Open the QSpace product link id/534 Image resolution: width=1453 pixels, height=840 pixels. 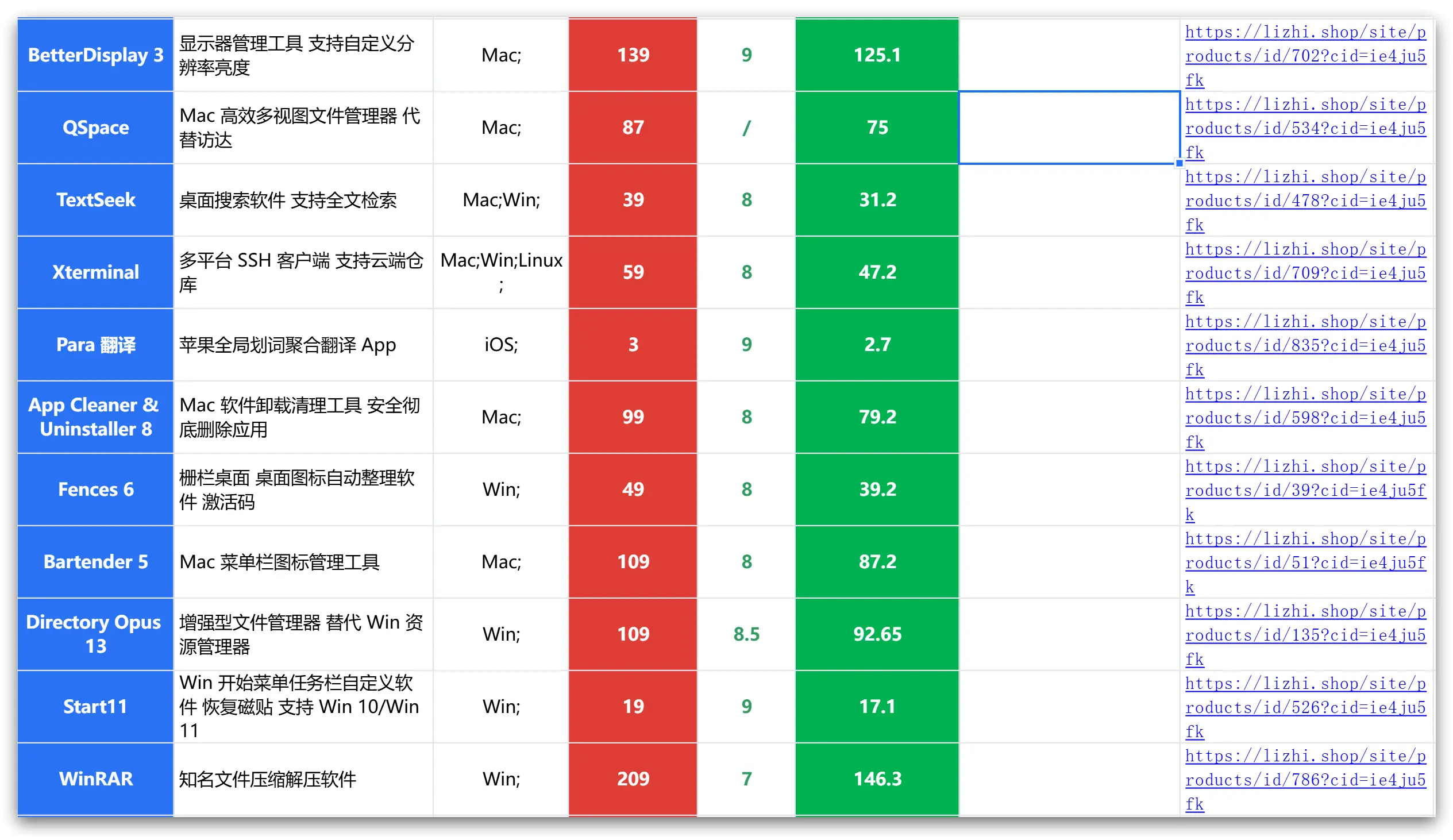point(1305,128)
